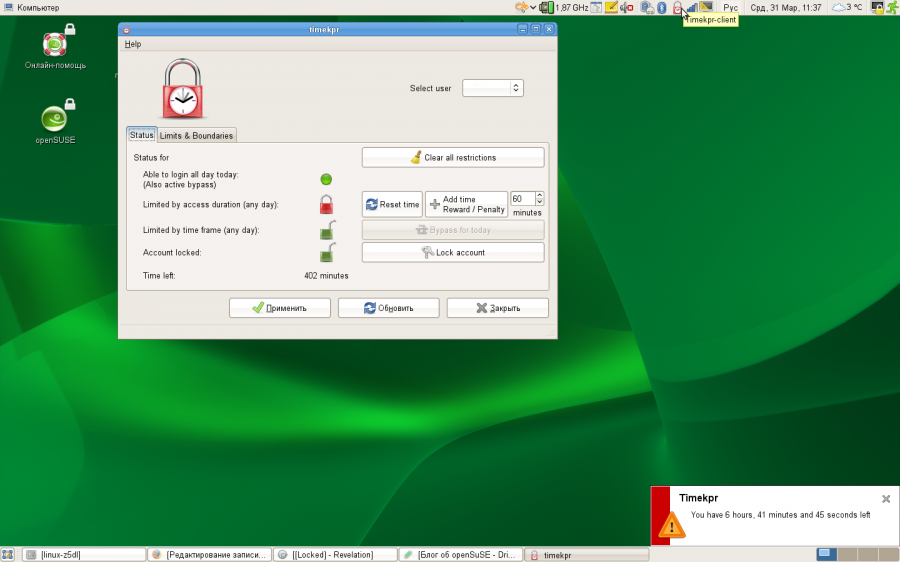
Task: Click the show desktop icon in bottom panel
Action: pyautogui.click(x=8, y=554)
